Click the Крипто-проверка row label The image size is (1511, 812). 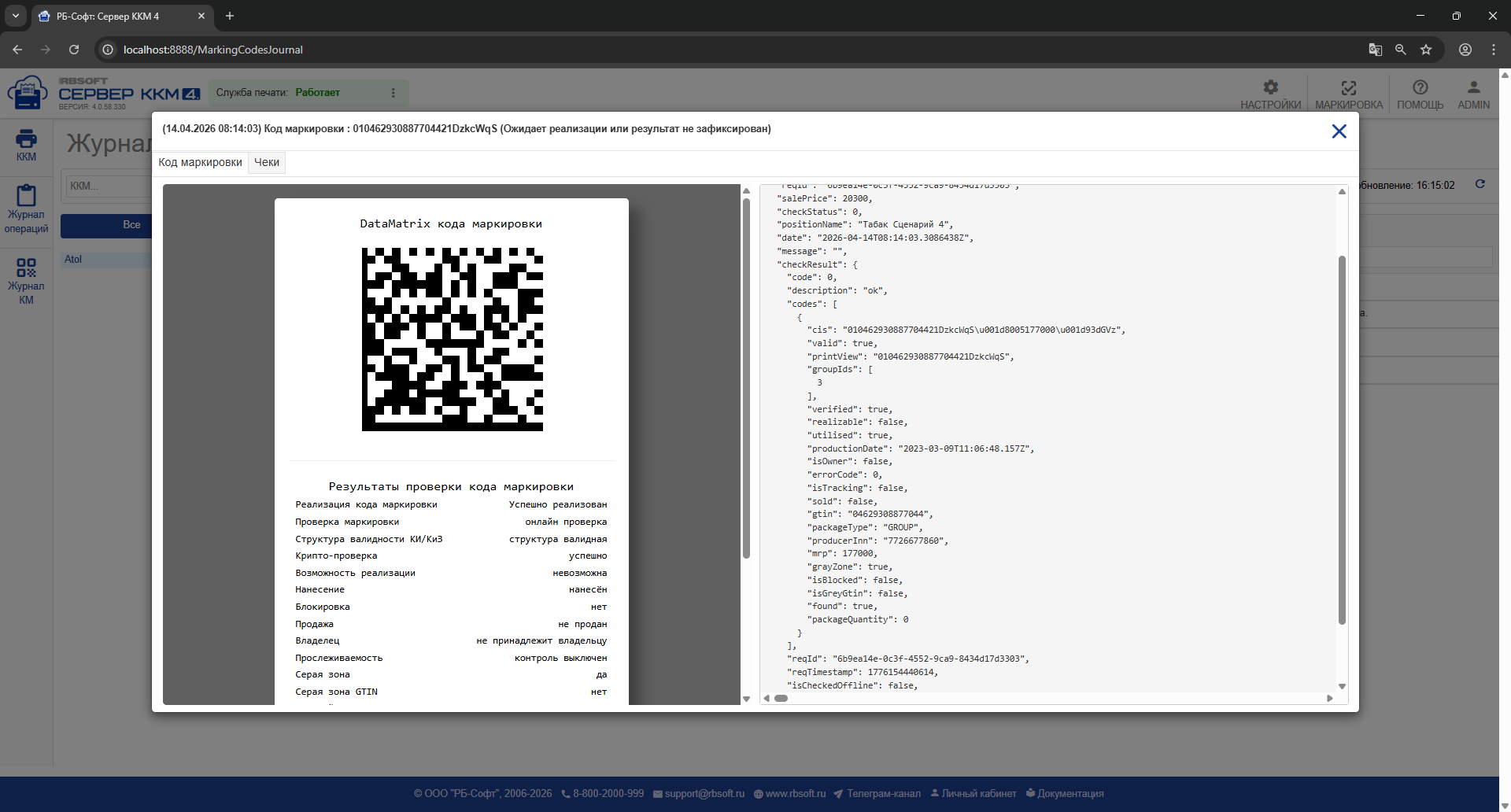click(x=336, y=556)
